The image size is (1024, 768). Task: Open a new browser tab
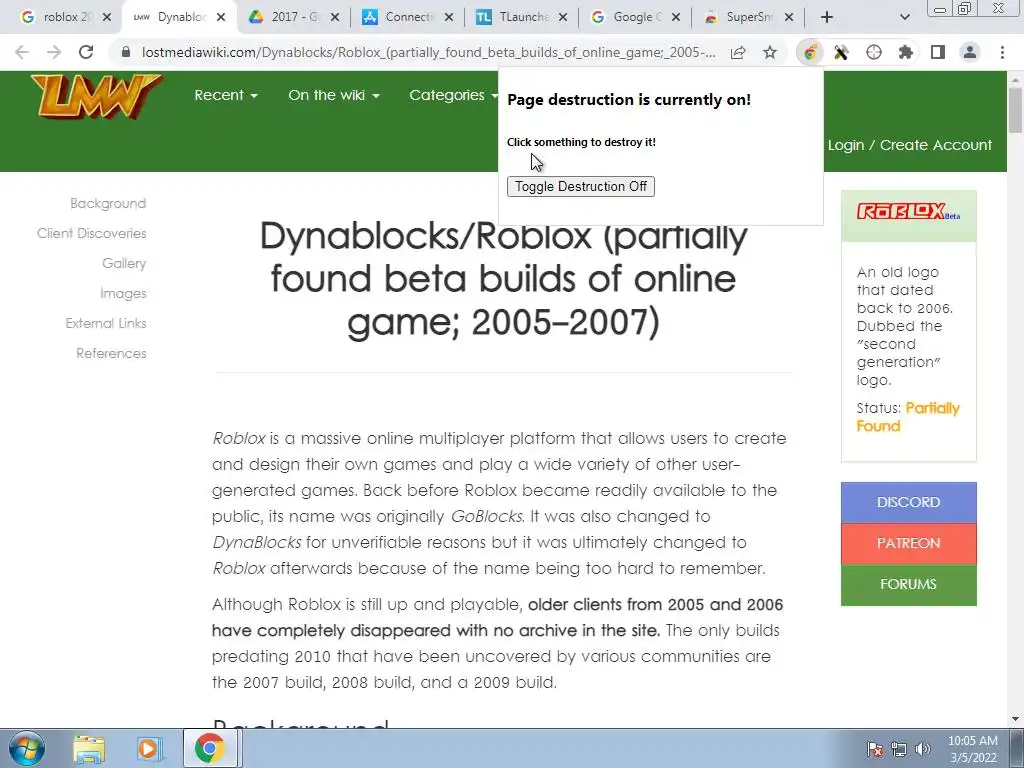coord(827,18)
